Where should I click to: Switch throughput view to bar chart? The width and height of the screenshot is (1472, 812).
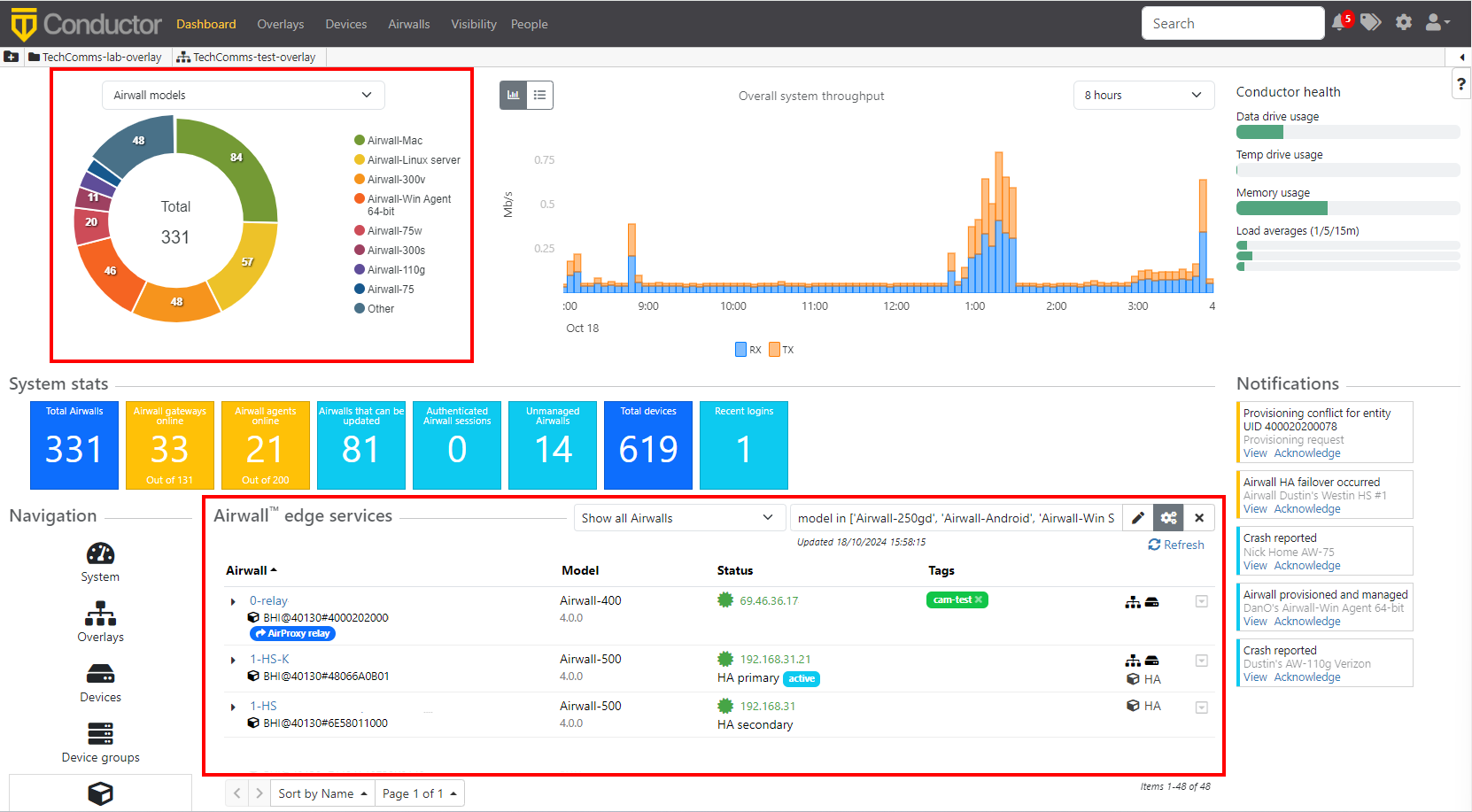click(x=513, y=95)
